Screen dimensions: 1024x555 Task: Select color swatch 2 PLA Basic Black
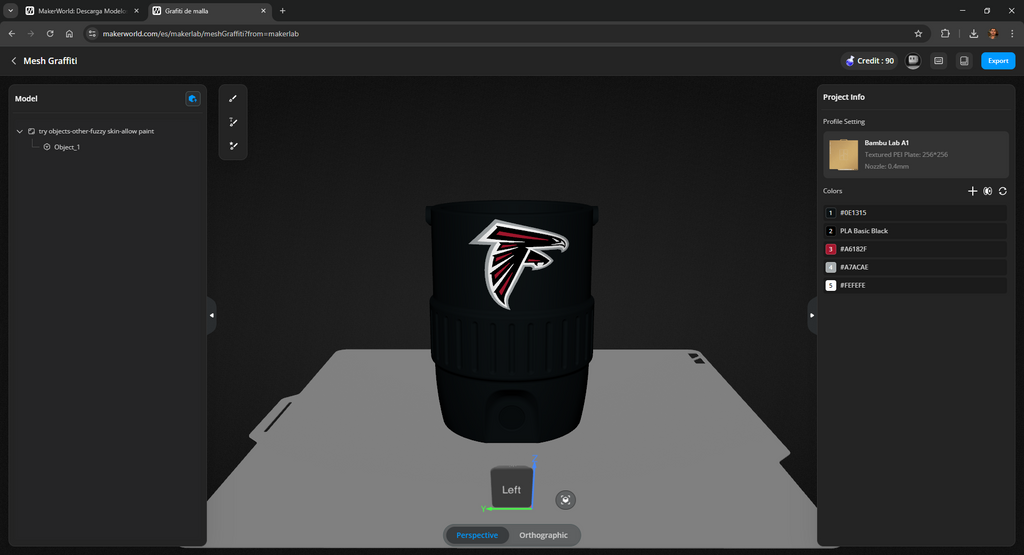click(831, 231)
